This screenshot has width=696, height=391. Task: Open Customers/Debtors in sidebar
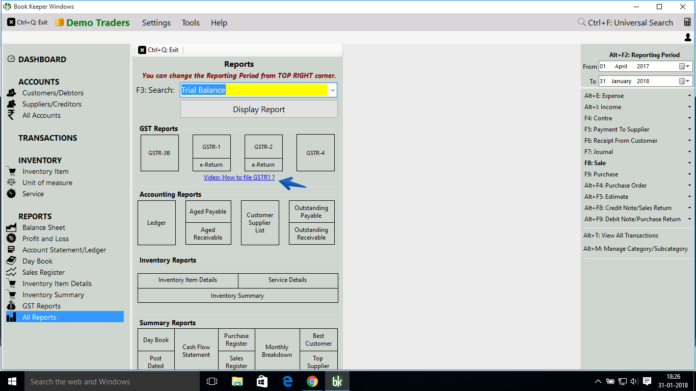click(x=53, y=93)
